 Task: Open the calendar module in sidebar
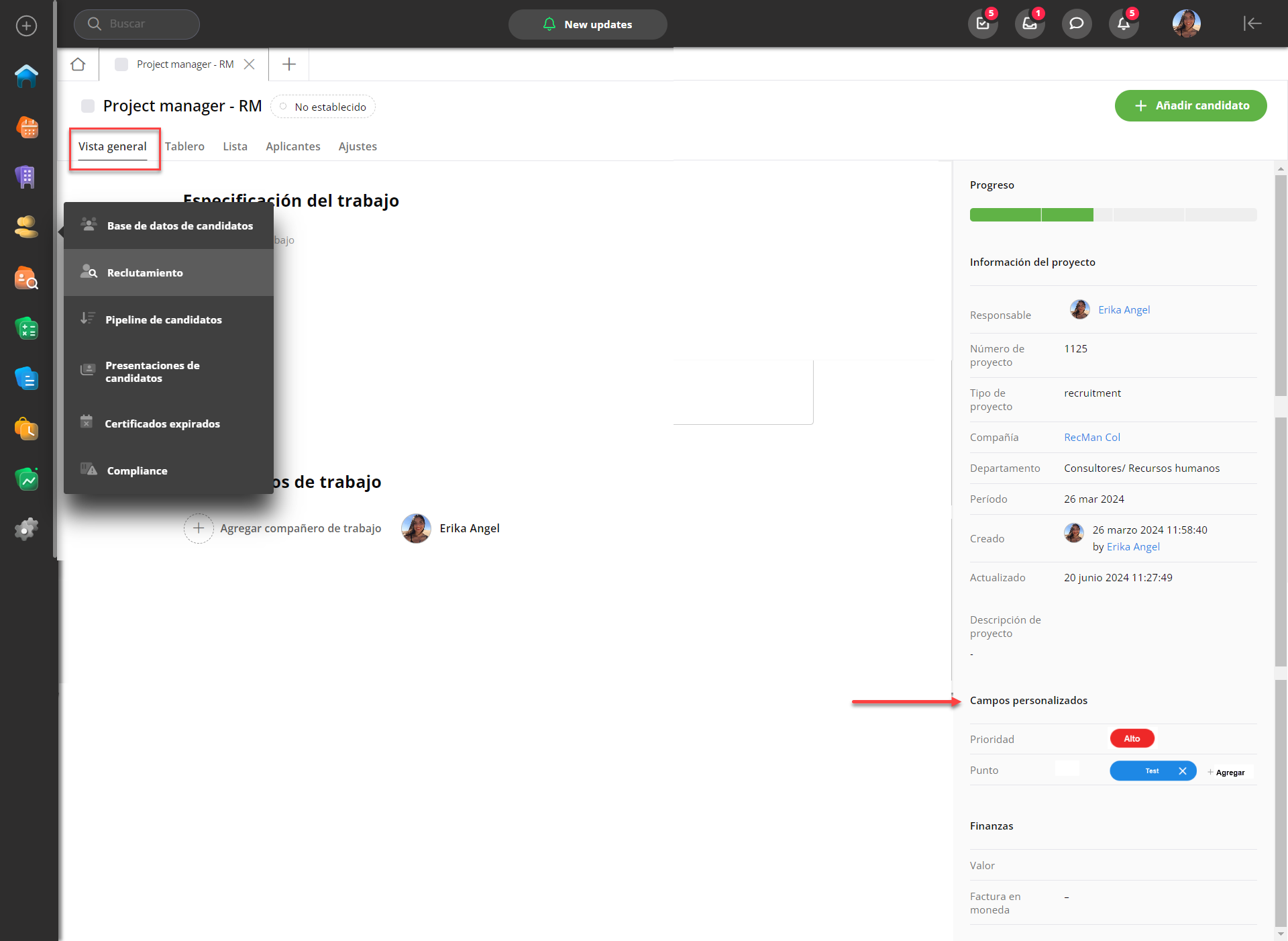point(26,127)
